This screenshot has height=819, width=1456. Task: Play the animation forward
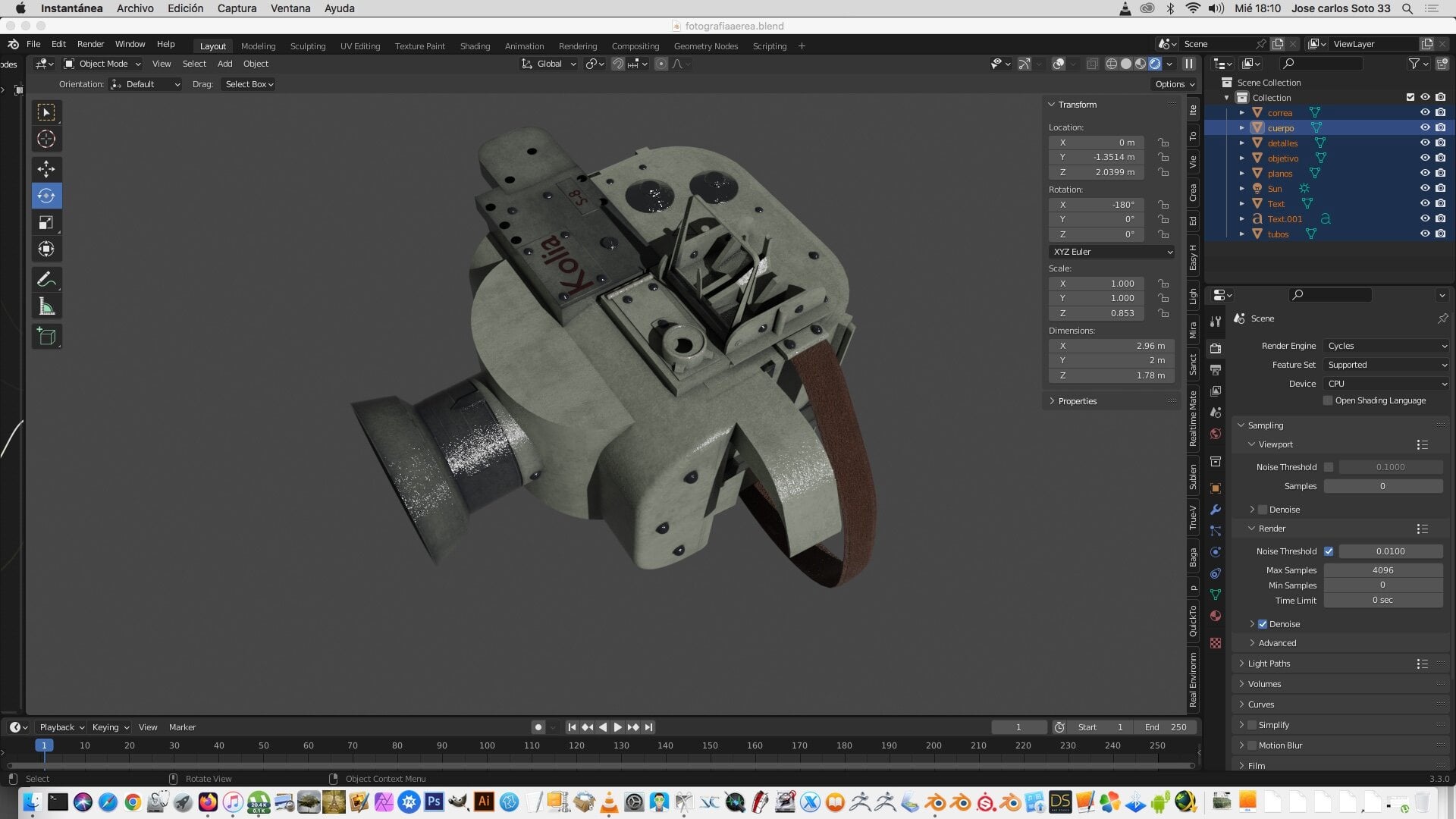click(x=618, y=727)
